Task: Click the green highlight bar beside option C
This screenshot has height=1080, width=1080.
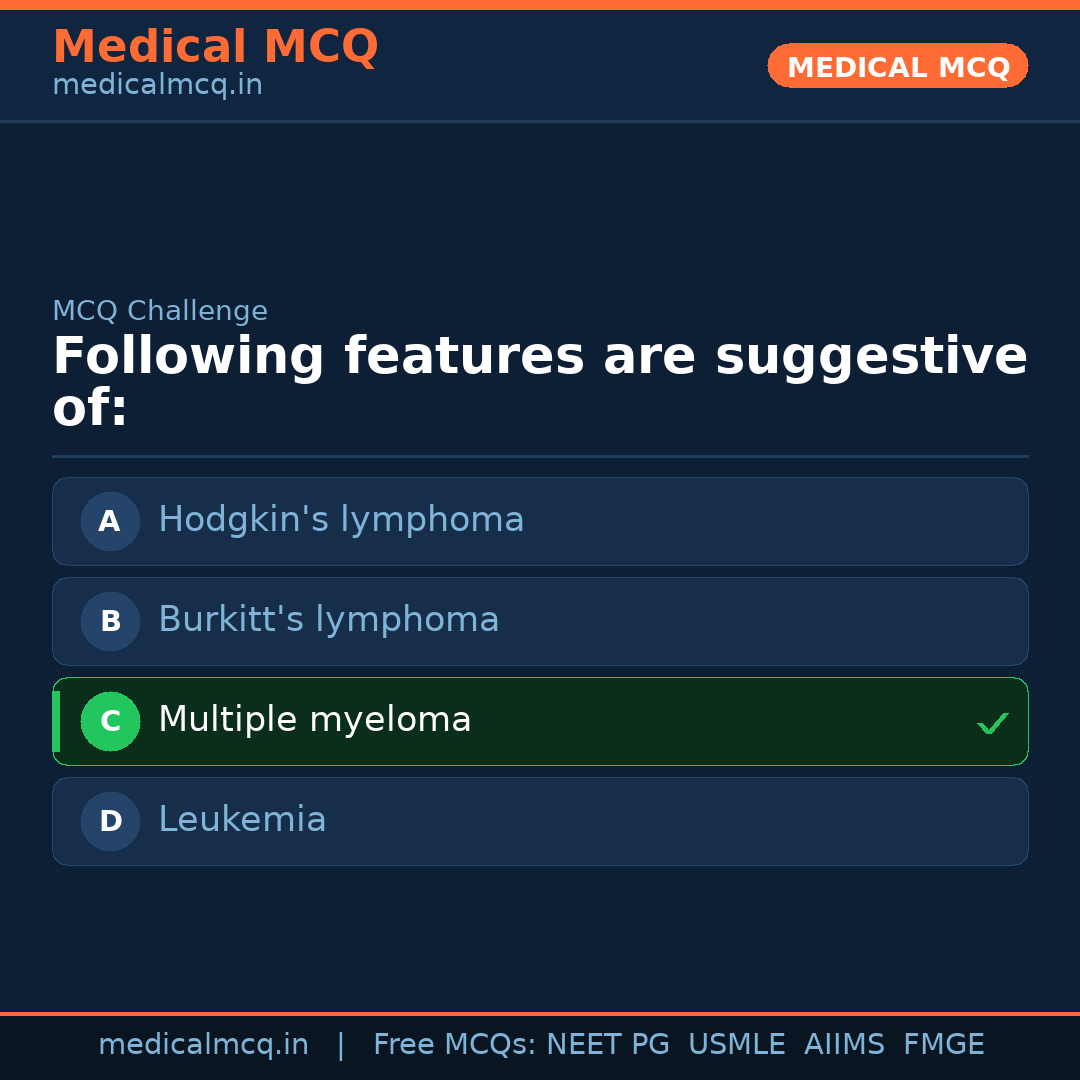Action: (55, 721)
